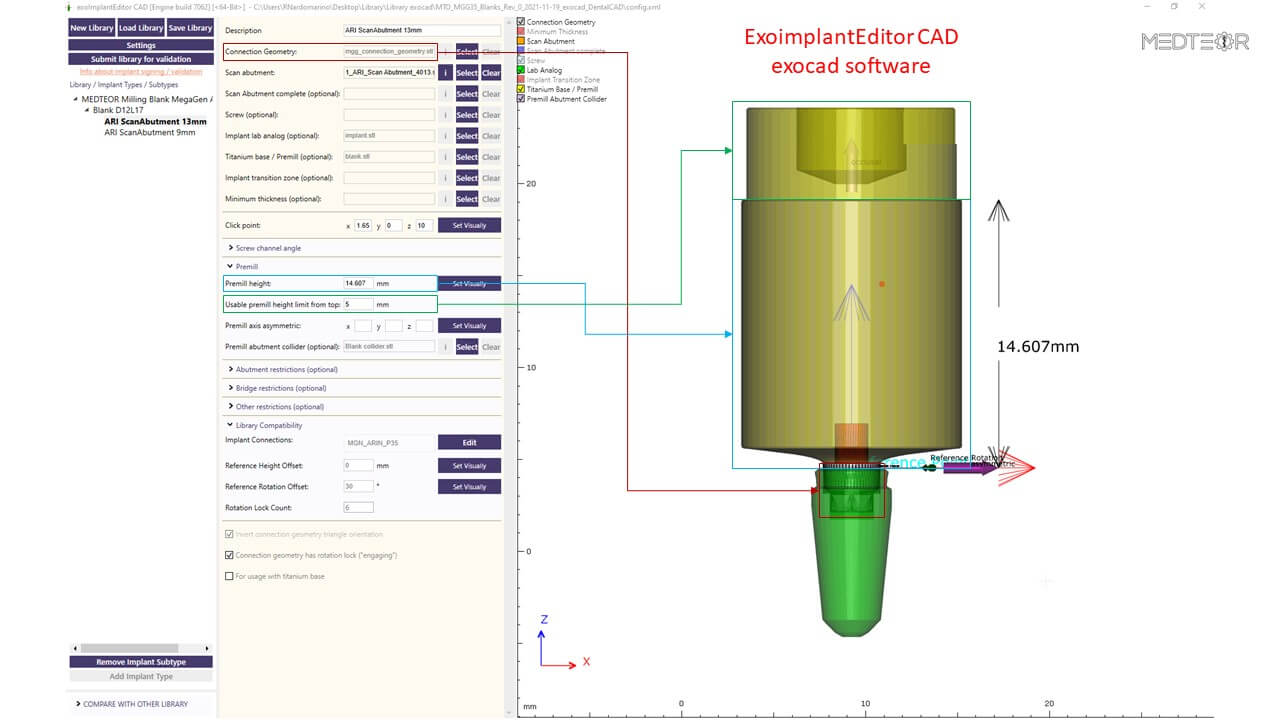Click Edit for Implant Connections
The width and height of the screenshot is (1280, 720).
[x=469, y=442]
